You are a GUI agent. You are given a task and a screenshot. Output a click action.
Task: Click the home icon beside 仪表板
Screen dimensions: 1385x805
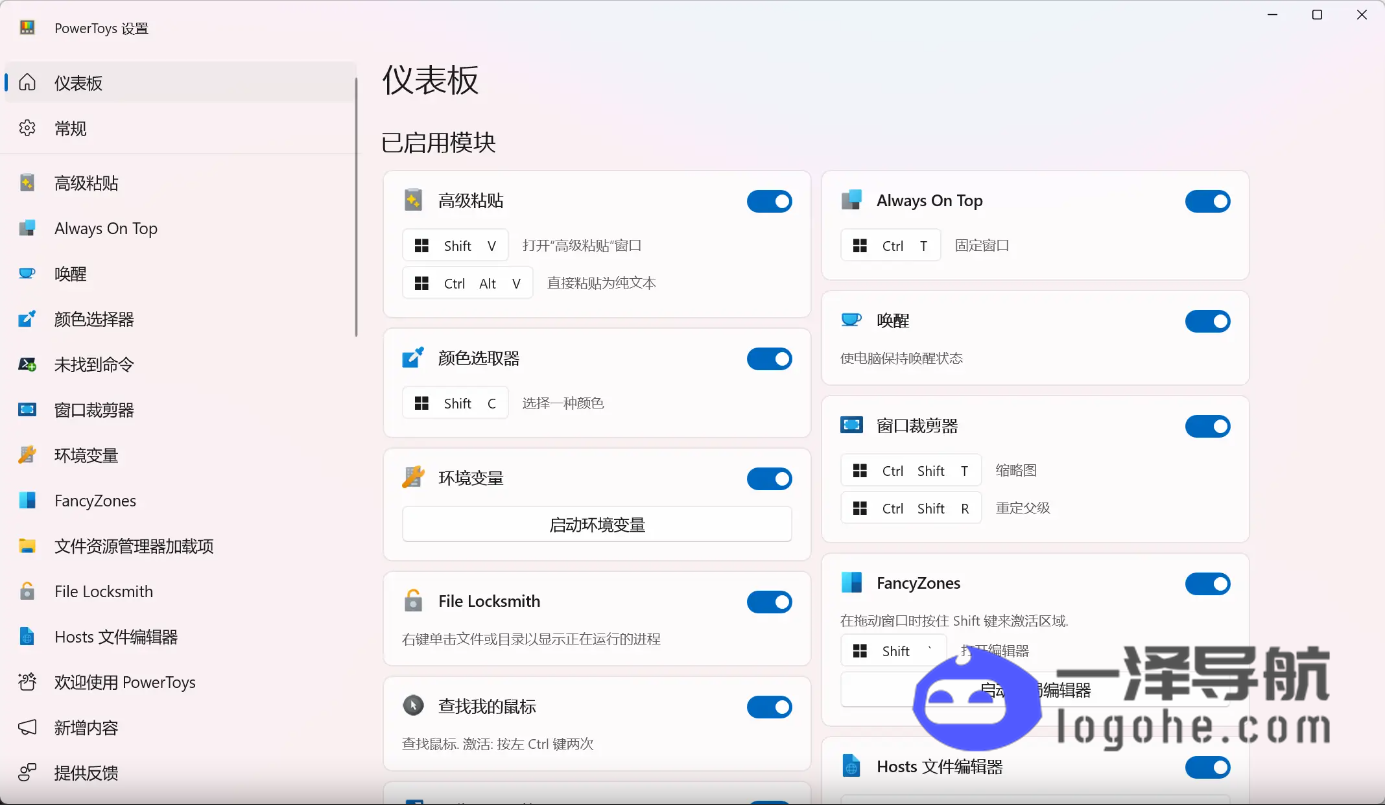click(x=27, y=82)
